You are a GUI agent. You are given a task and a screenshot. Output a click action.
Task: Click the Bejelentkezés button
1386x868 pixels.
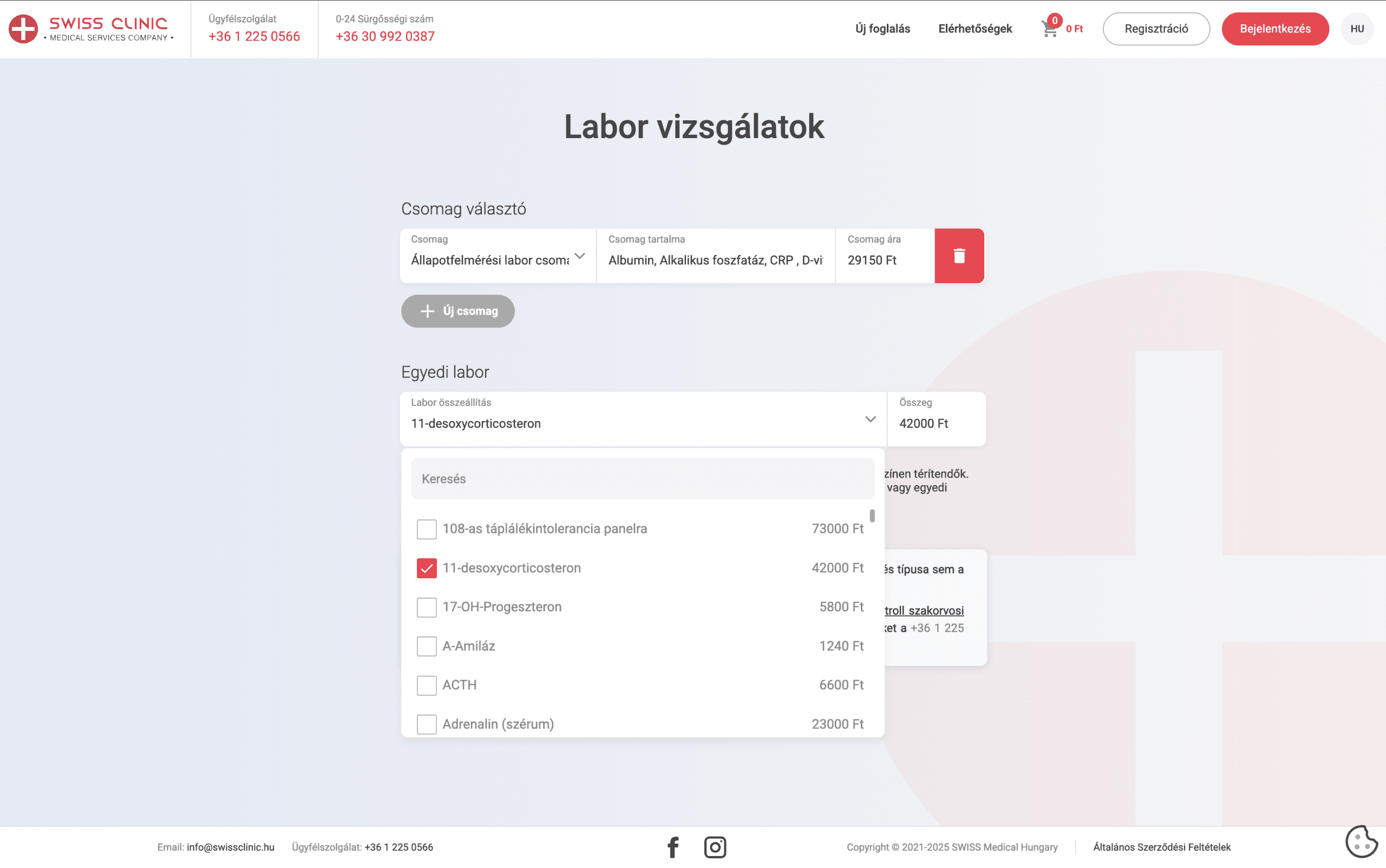pyautogui.click(x=1274, y=29)
